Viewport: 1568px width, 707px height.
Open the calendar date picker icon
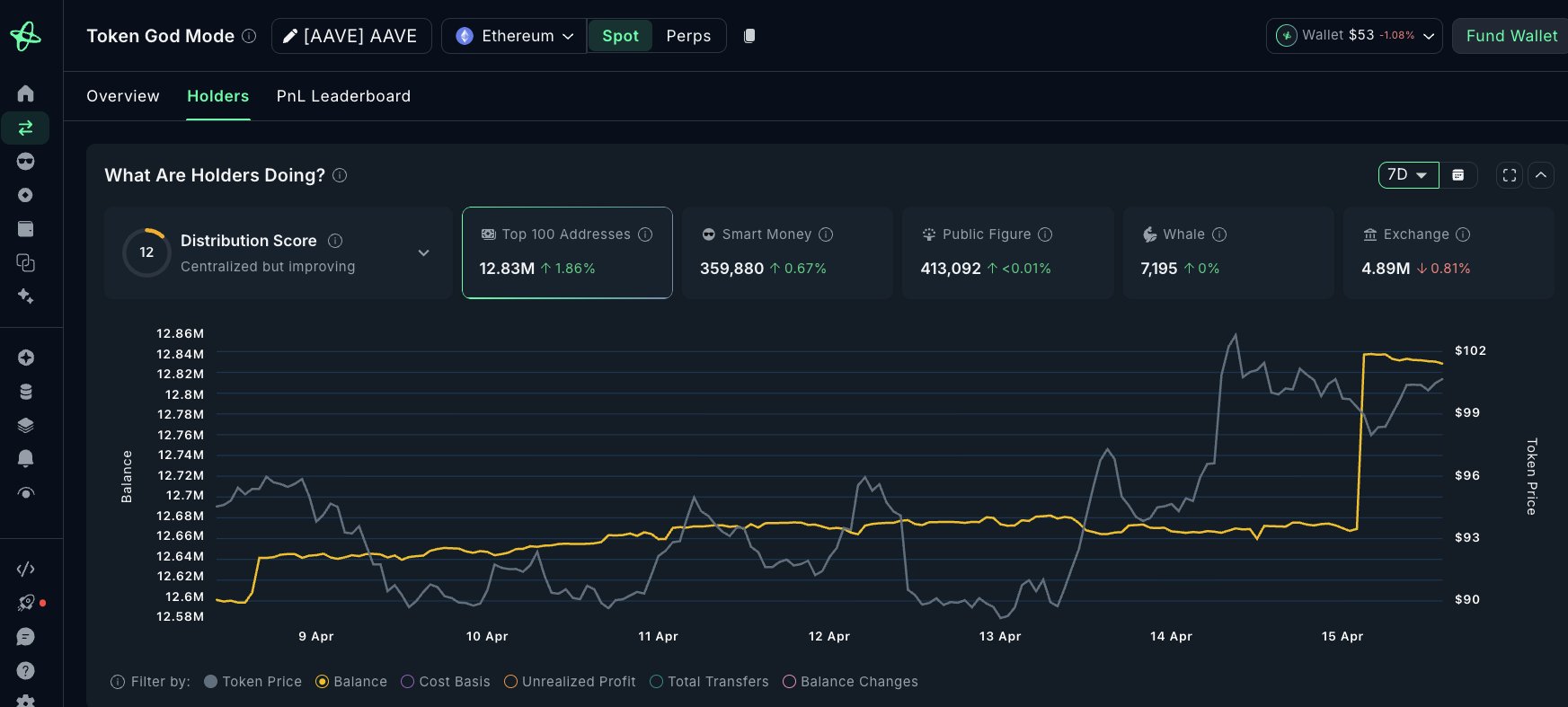coord(1458,175)
